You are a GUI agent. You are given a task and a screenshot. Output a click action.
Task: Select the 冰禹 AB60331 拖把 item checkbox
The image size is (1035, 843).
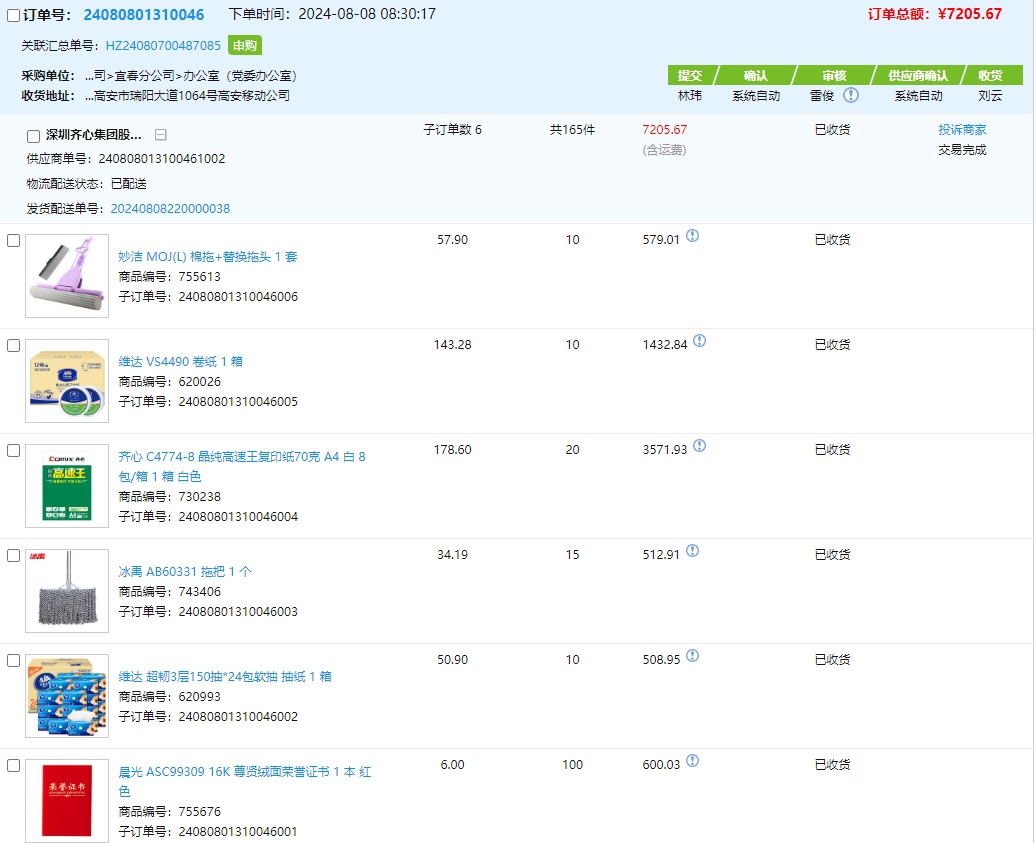coord(13,555)
